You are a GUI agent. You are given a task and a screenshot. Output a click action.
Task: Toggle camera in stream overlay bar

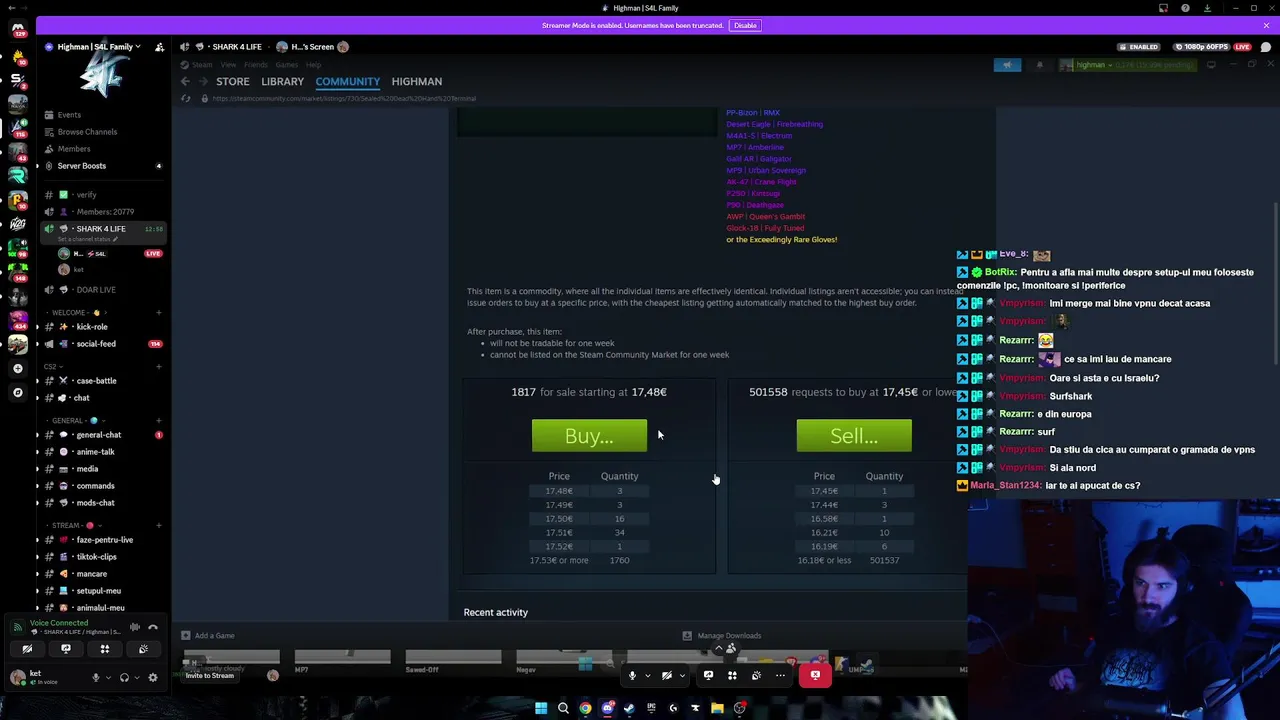667,676
